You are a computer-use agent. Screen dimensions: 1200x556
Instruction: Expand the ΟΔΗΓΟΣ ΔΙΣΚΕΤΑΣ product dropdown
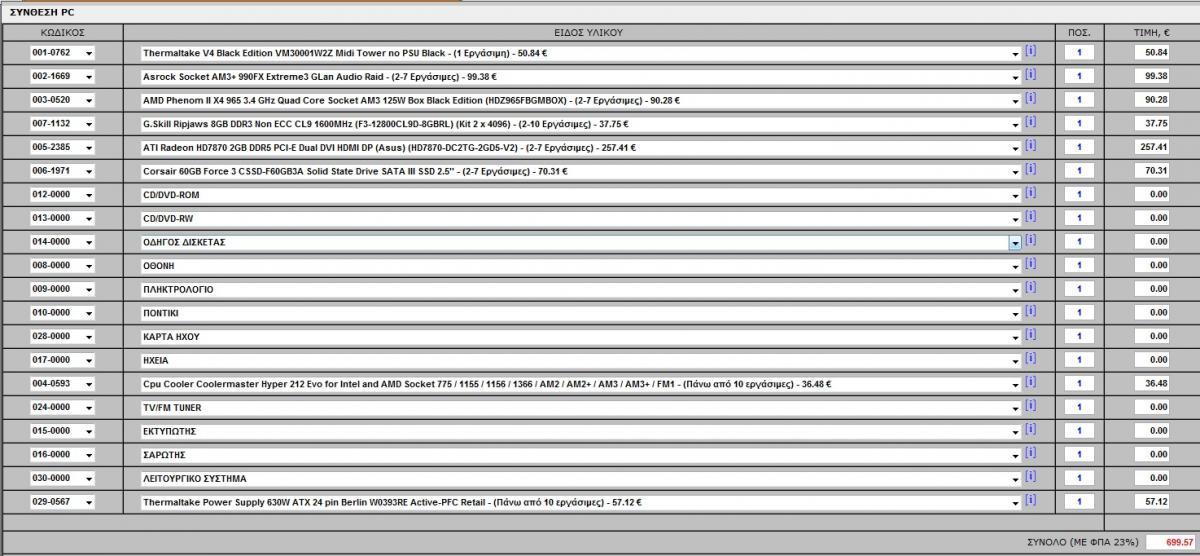580,242
